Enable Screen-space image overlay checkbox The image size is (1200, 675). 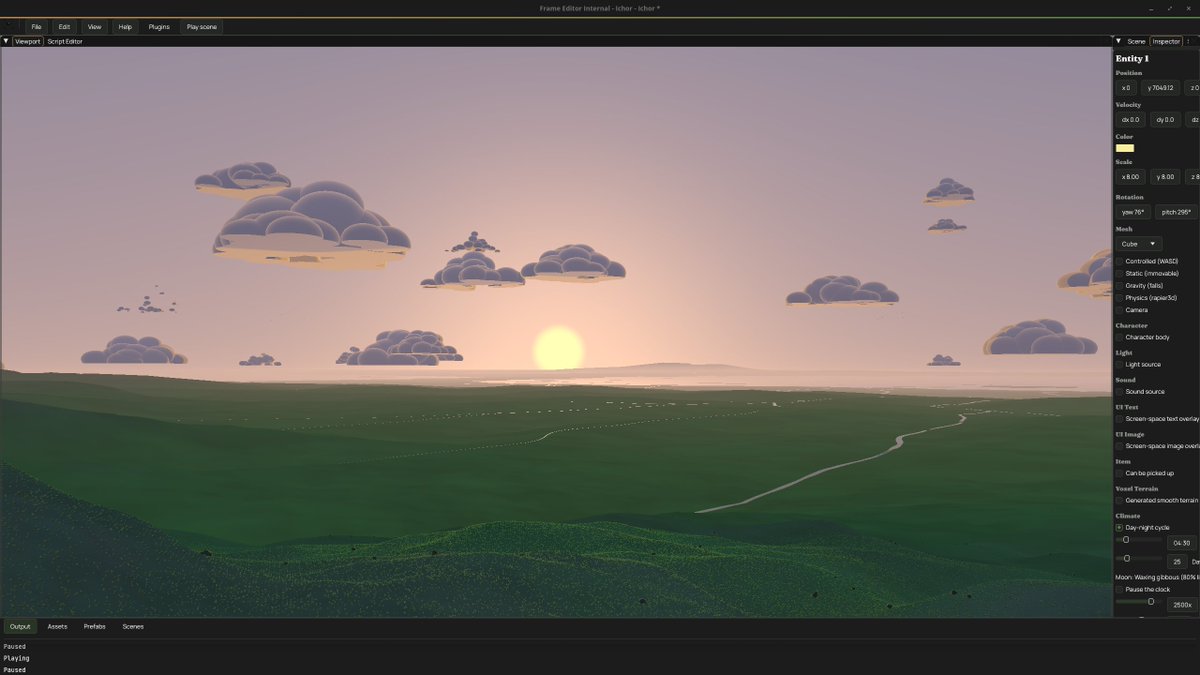1119,446
